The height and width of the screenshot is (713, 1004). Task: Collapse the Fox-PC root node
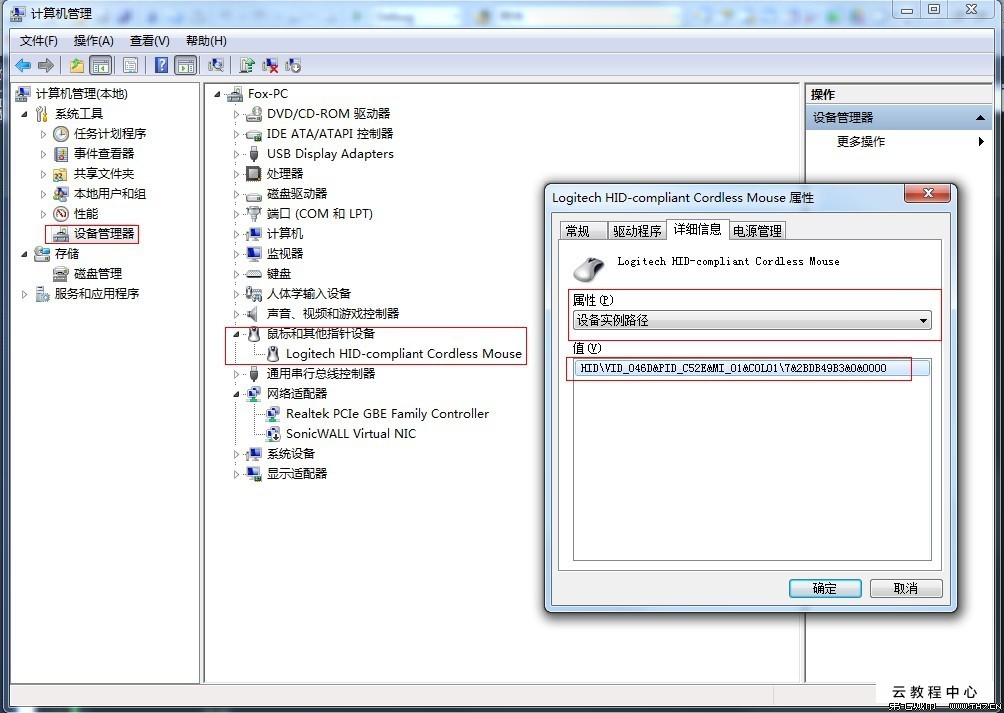coord(218,94)
